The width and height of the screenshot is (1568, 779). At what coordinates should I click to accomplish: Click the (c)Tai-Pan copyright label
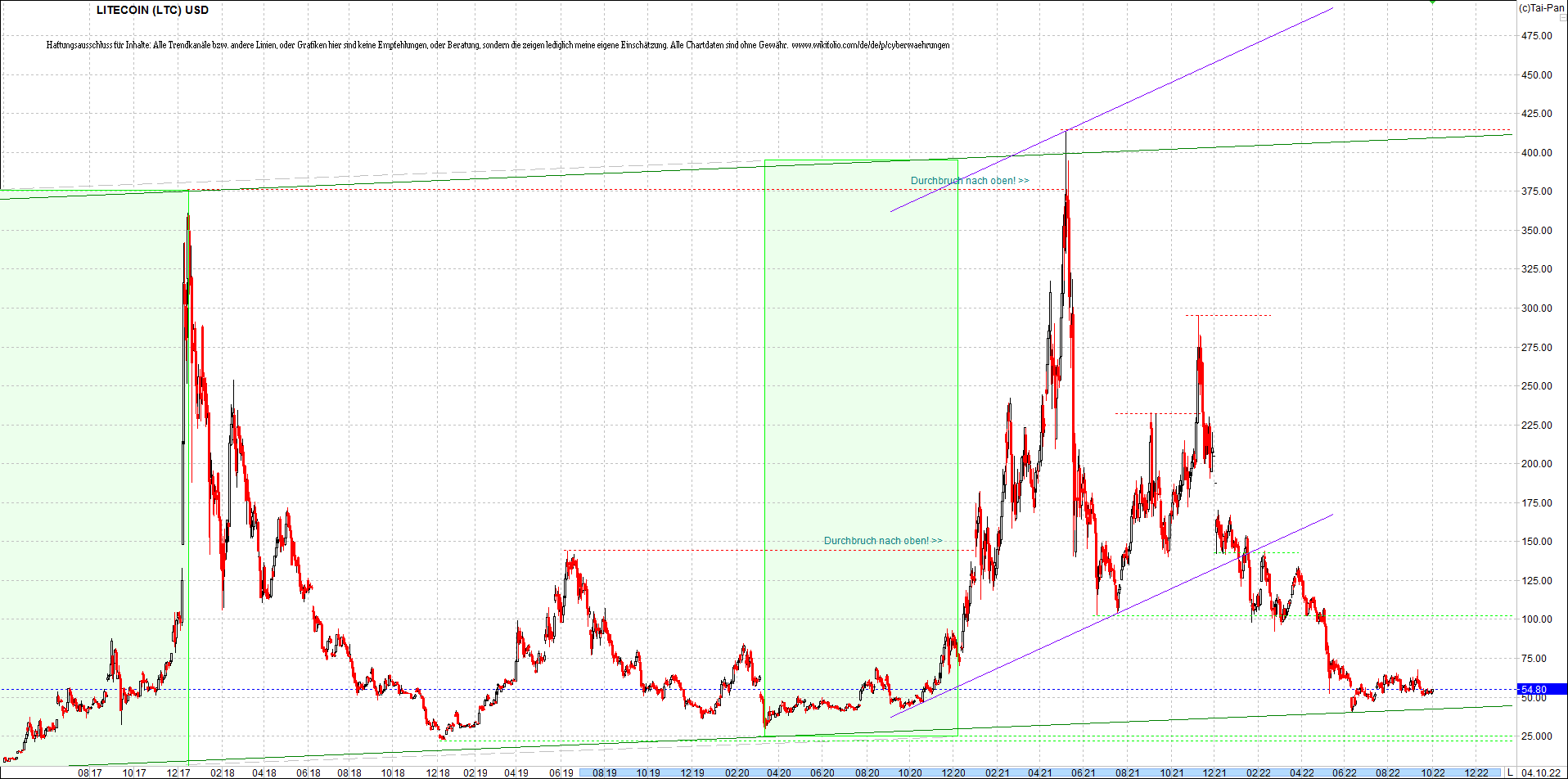[1541, 7]
